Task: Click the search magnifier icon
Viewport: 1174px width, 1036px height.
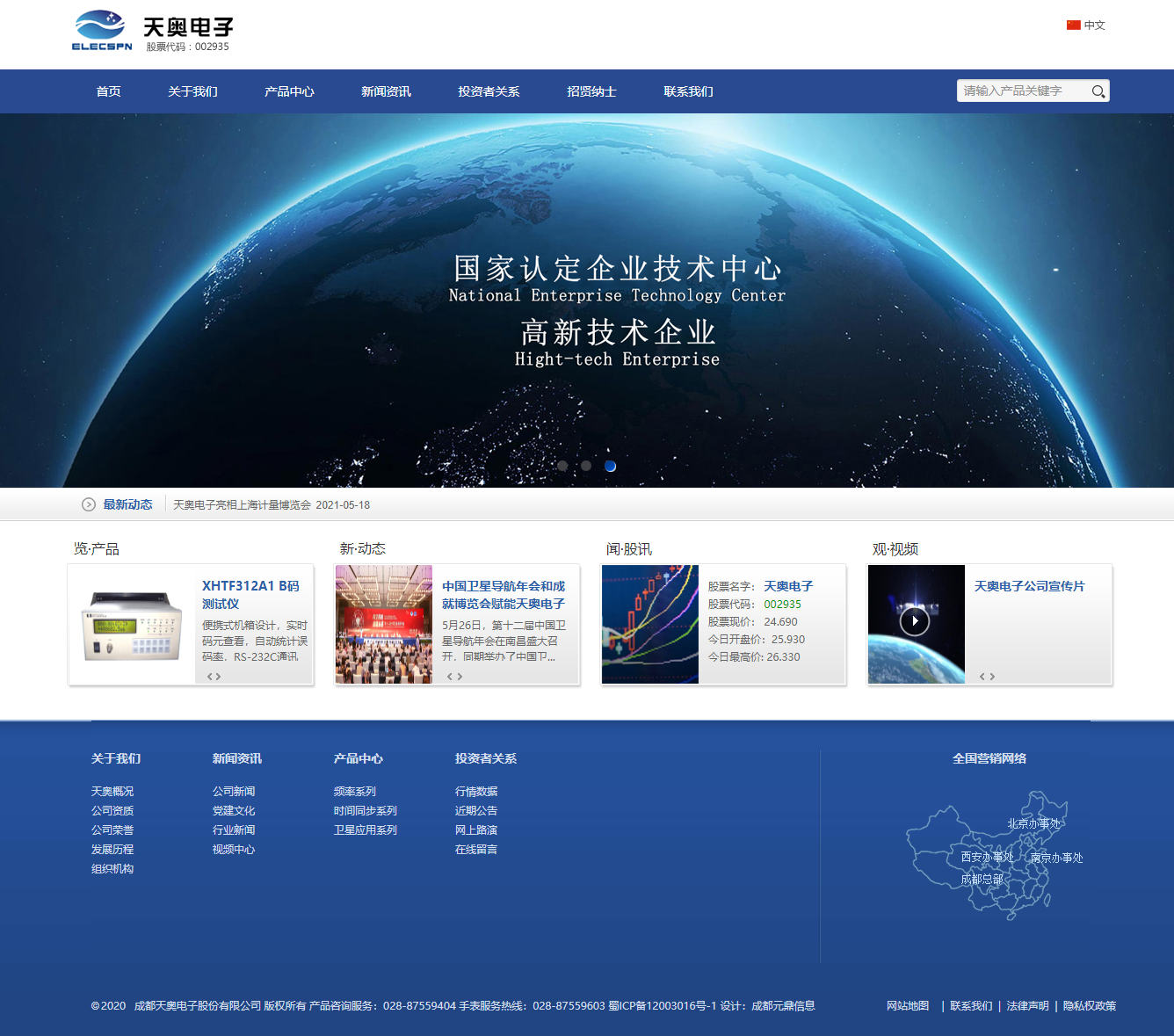Action: 1098,91
